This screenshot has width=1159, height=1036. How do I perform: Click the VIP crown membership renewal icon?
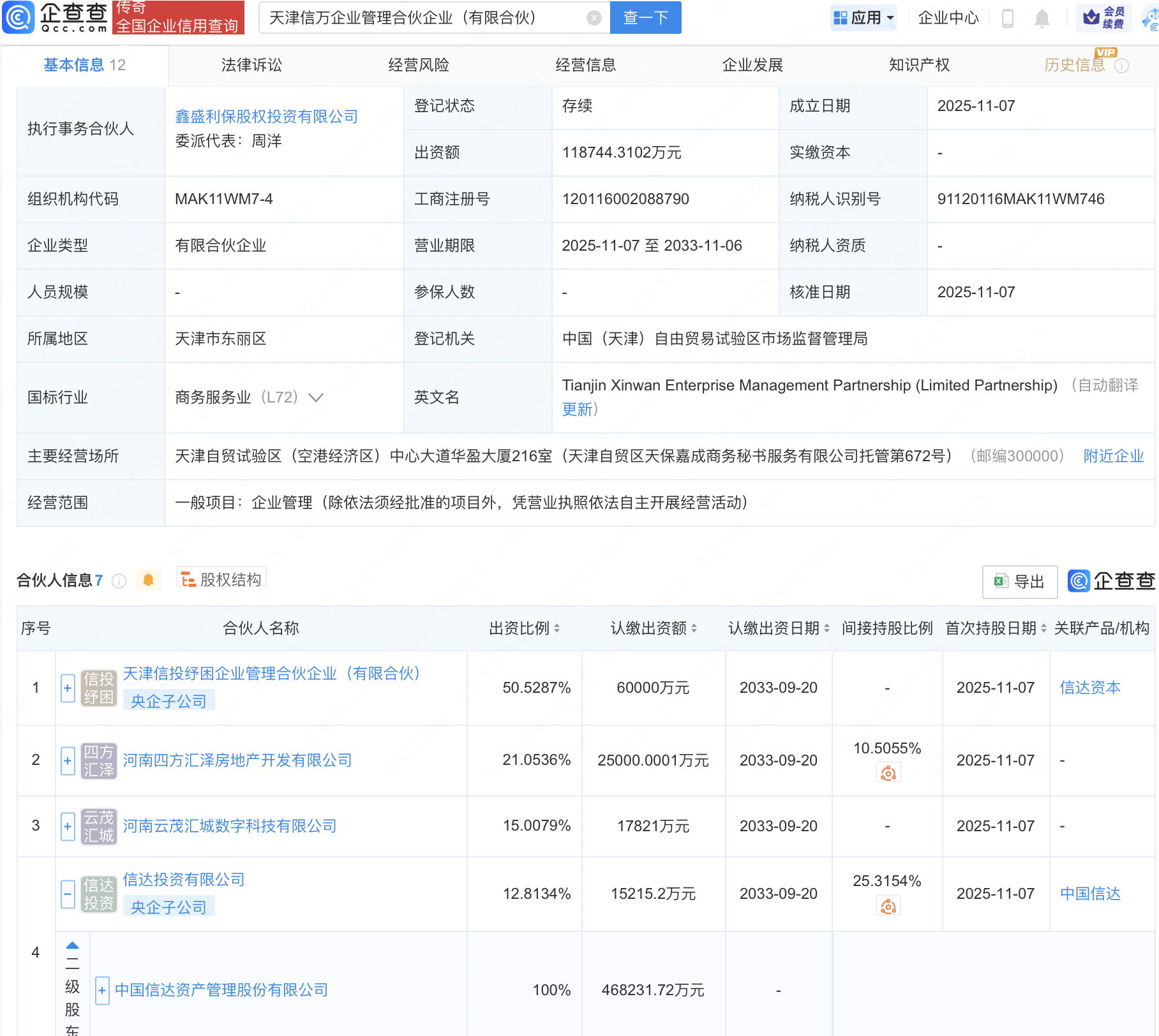pos(1104,18)
